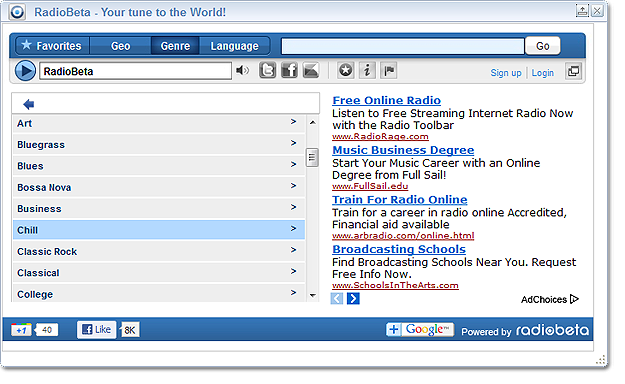Open www.arbradio.com/online.html link
This screenshot has width=625, height=384.
coord(403,236)
